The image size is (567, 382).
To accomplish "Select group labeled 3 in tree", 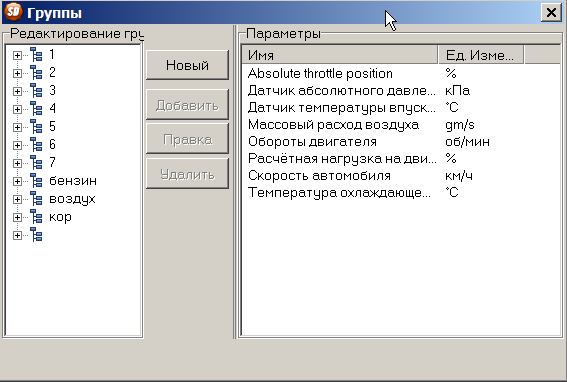I will coord(52,90).
